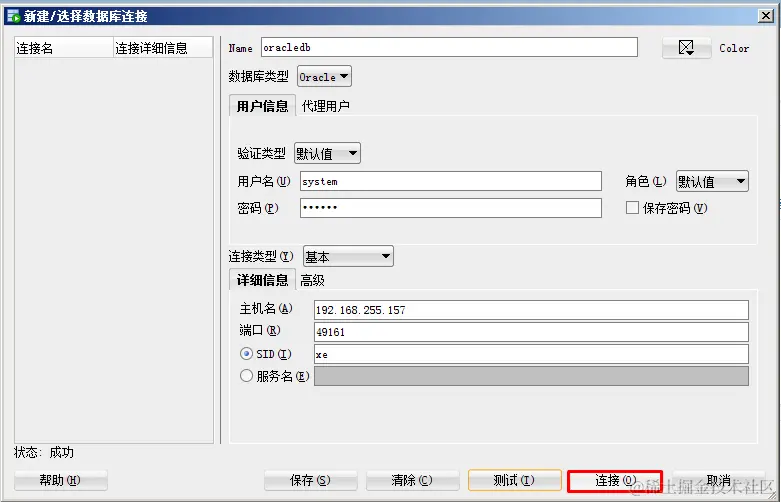781x502 pixels.
Task: Click the dialog title bar database icon
Action: click(x=13, y=16)
